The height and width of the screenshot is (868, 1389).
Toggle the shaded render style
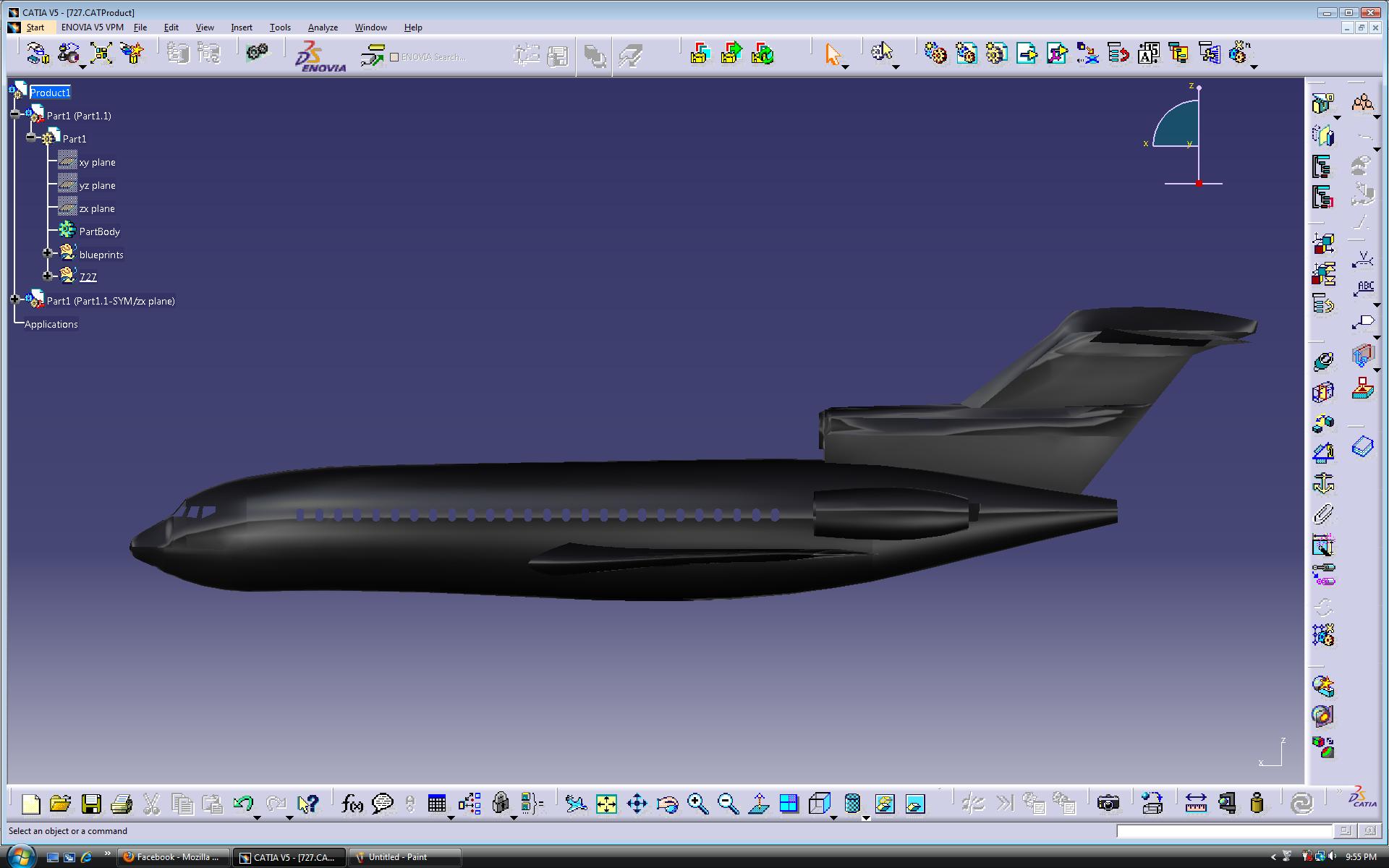coord(851,803)
